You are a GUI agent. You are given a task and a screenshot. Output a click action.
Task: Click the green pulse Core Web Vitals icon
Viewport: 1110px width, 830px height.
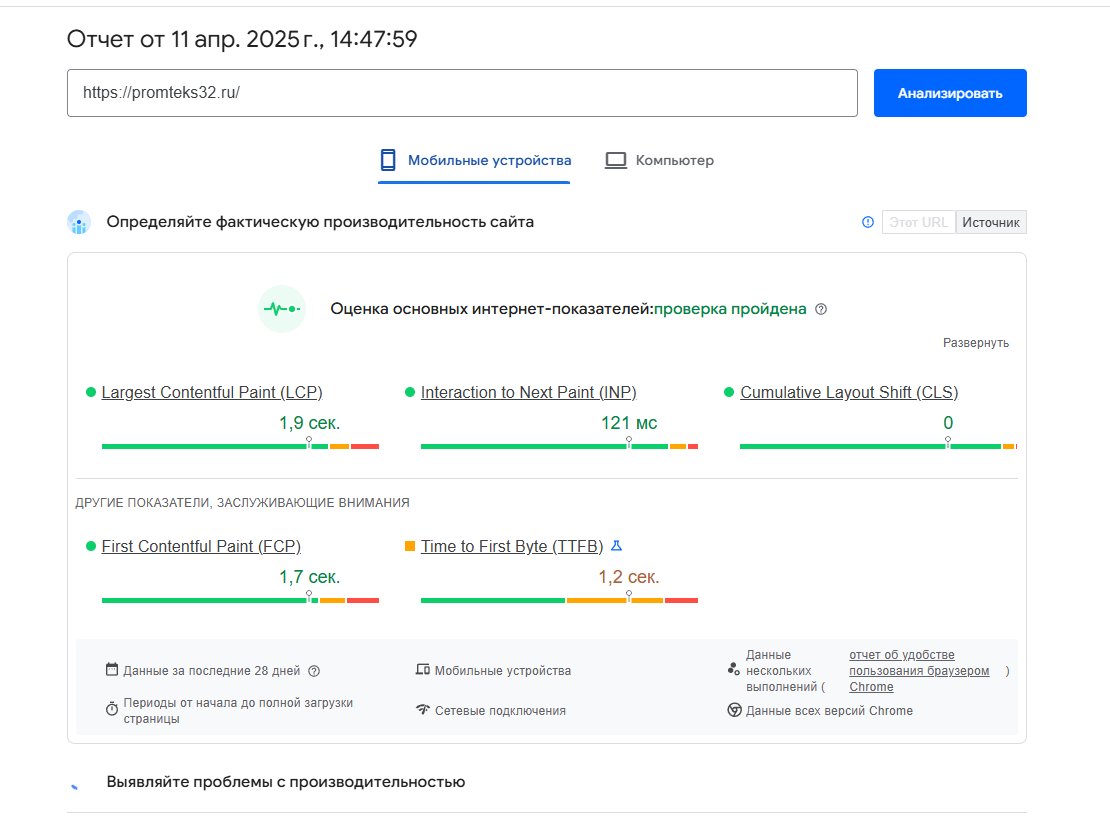point(281,309)
